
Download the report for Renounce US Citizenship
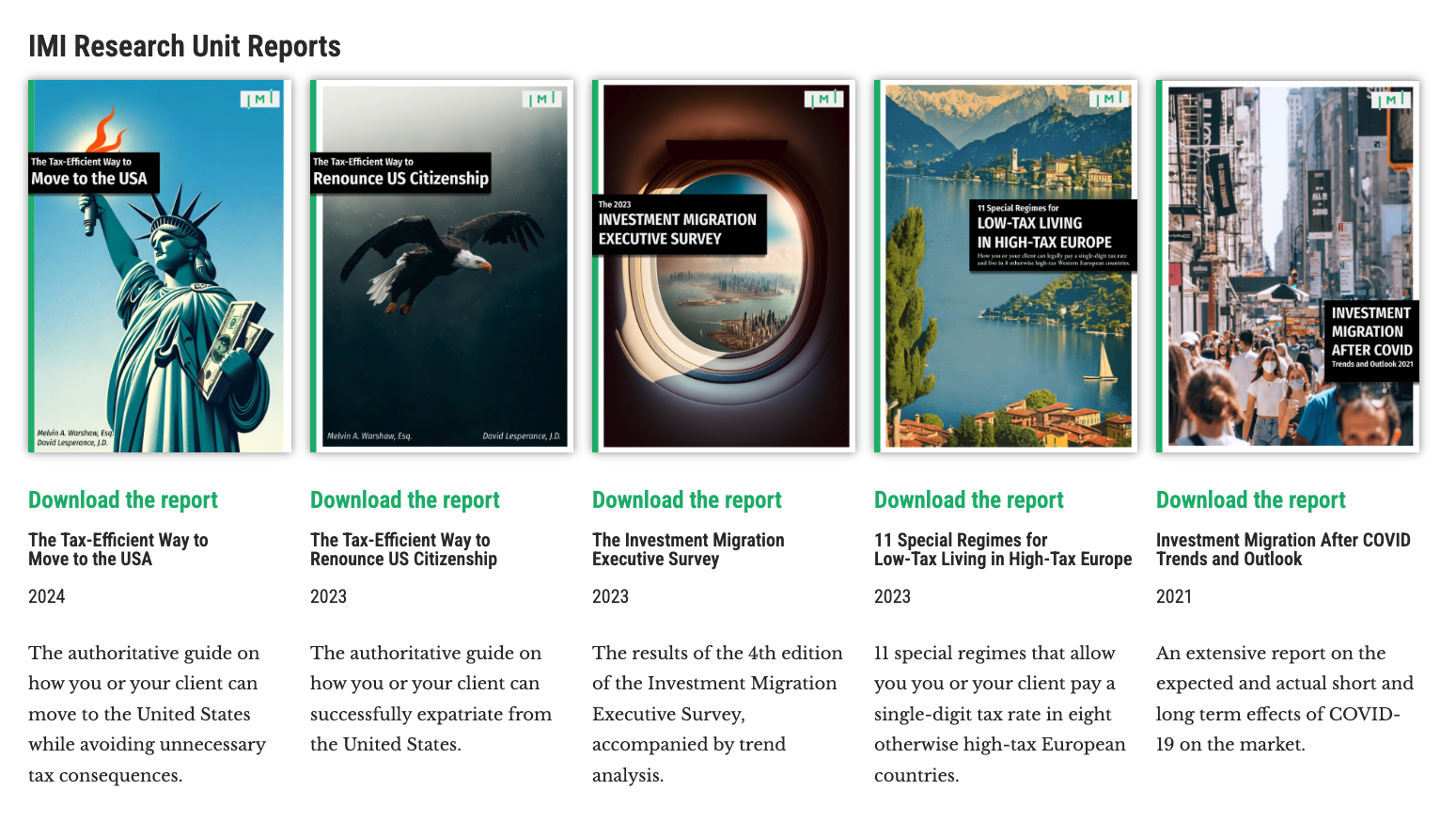point(405,500)
